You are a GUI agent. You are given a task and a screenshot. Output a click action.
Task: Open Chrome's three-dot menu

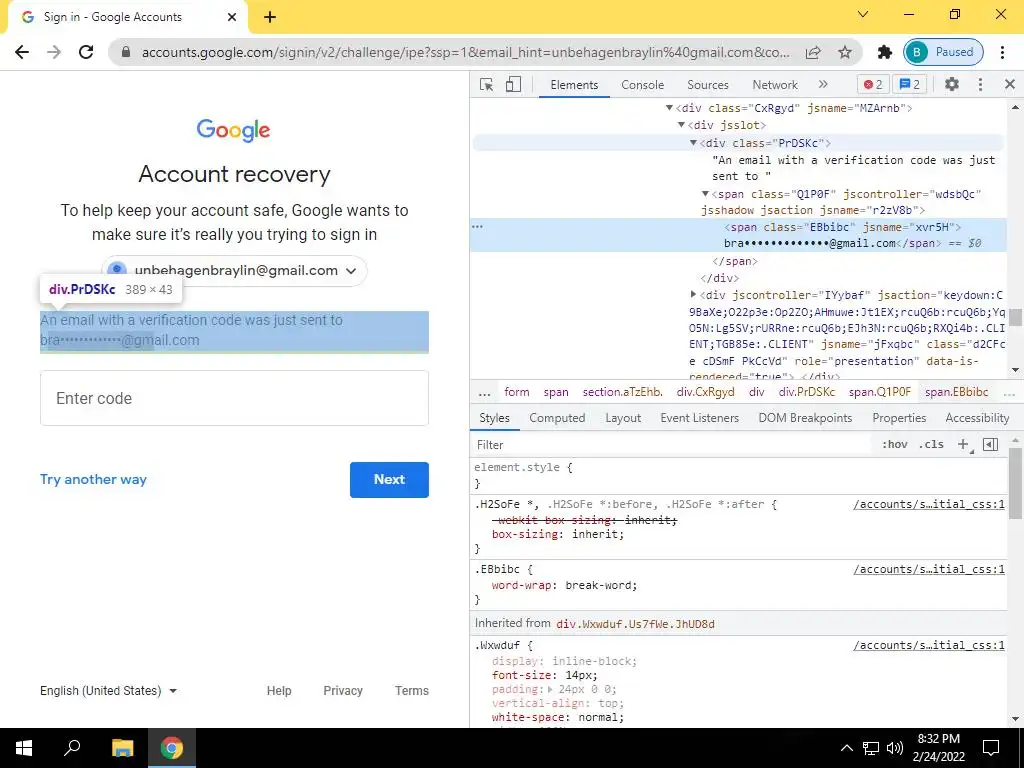tap(1002, 52)
